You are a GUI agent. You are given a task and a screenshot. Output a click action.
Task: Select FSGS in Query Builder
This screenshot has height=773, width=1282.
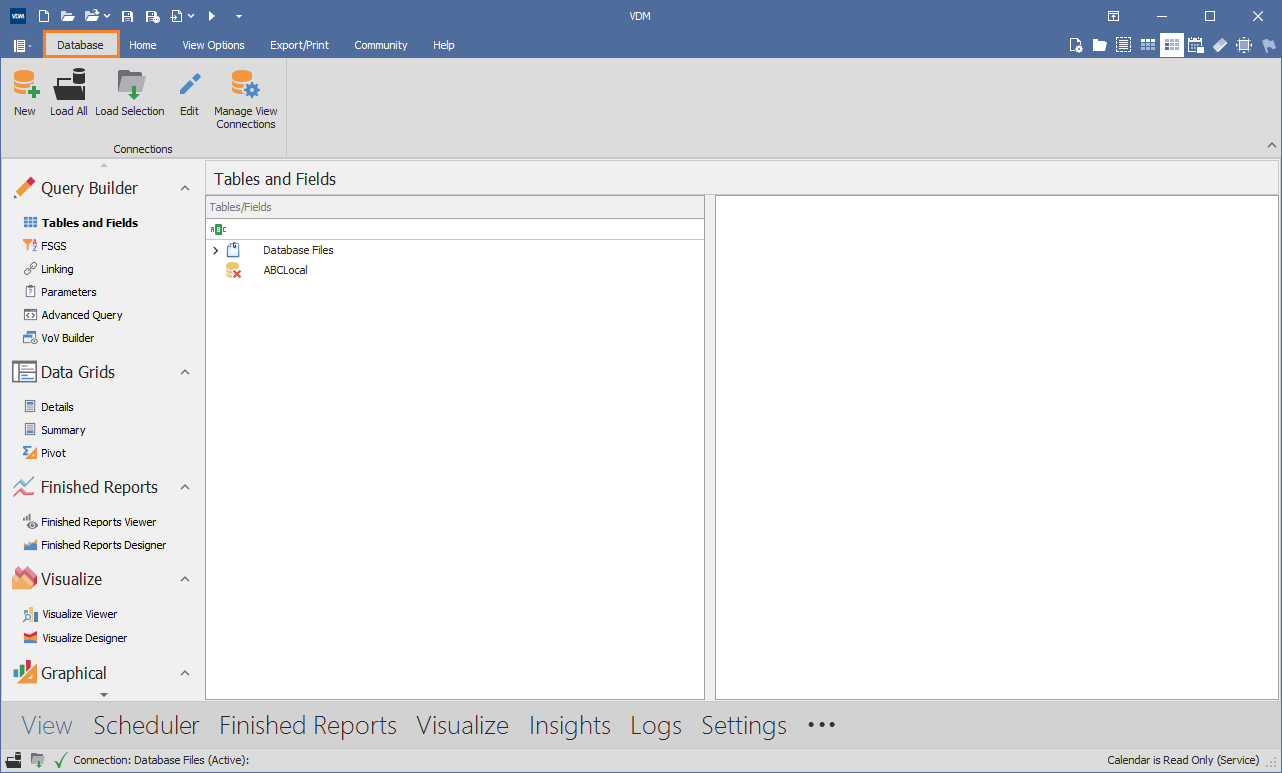tap(54, 246)
